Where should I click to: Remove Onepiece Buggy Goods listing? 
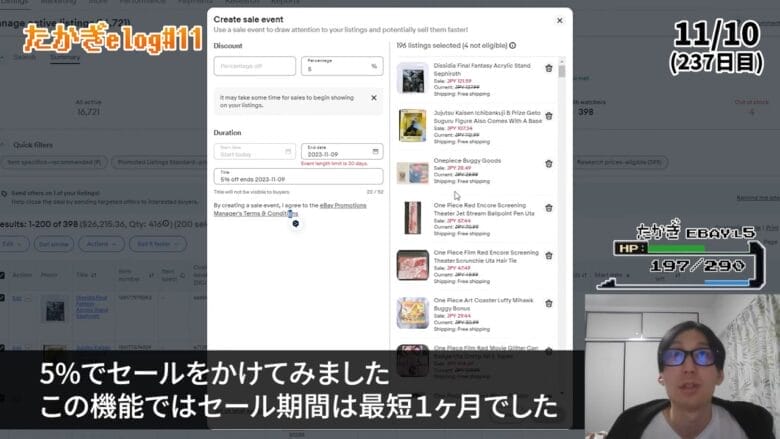(549, 164)
